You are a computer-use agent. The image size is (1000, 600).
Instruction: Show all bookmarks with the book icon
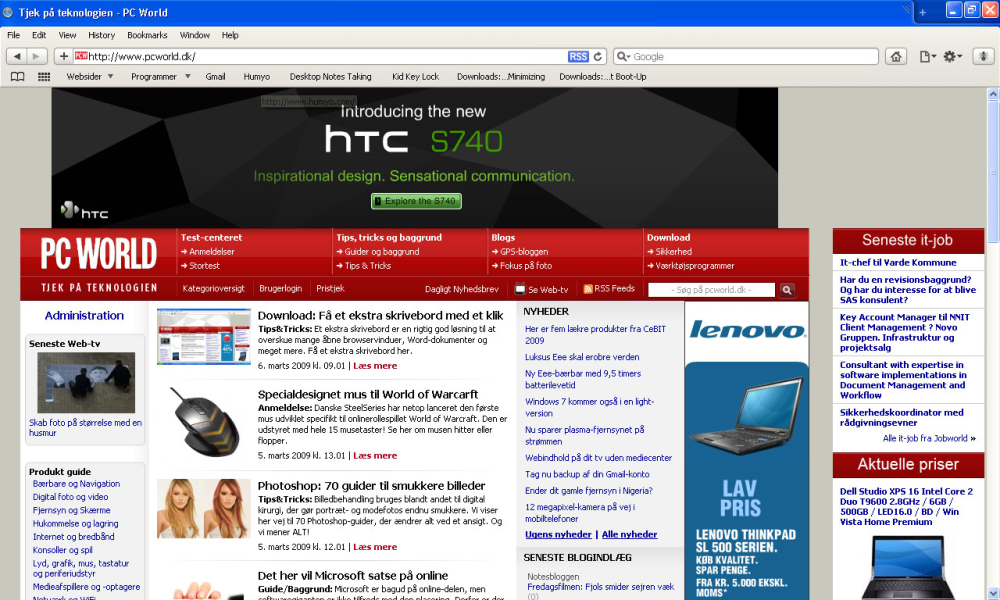pyautogui.click(x=18, y=77)
